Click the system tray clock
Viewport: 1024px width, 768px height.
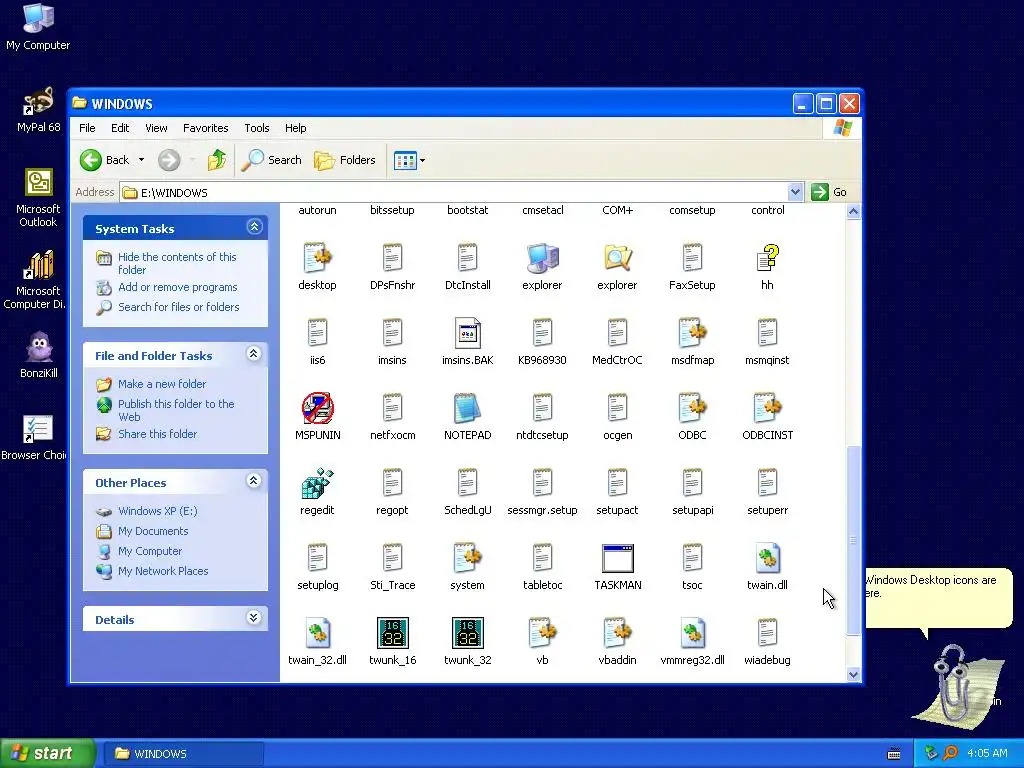tap(987, 753)
